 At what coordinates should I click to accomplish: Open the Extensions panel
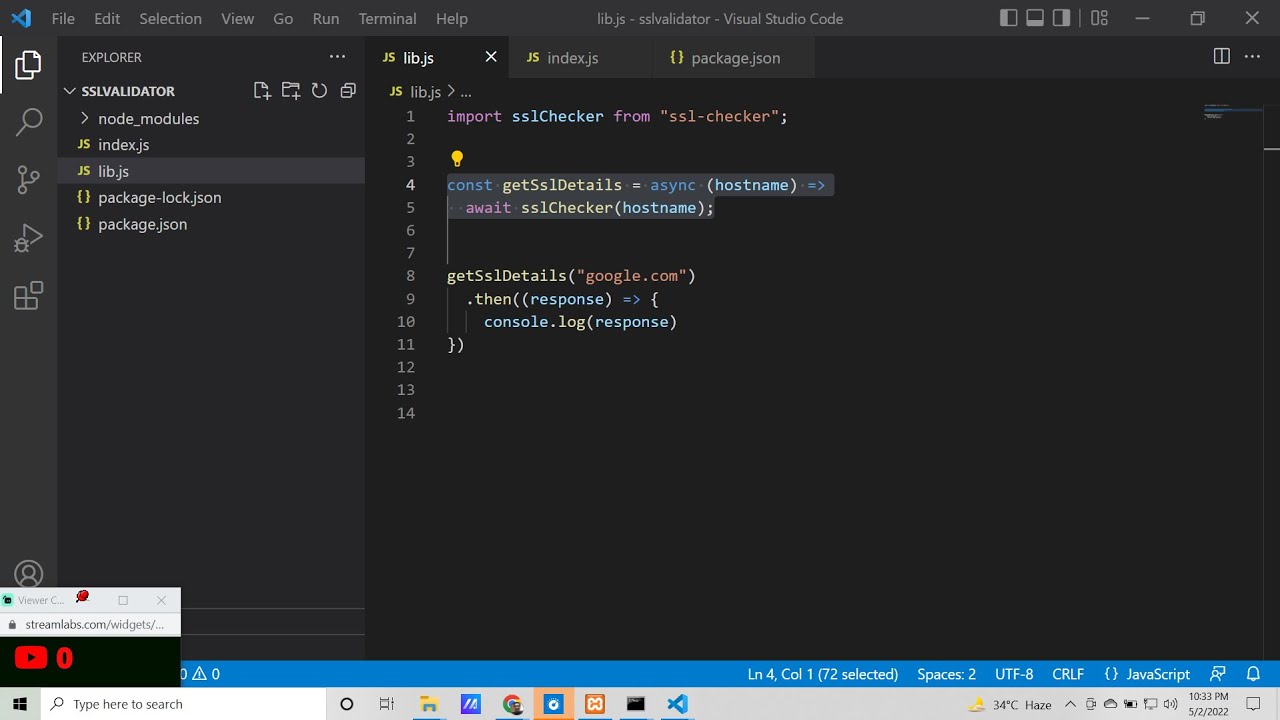(28, 295)
